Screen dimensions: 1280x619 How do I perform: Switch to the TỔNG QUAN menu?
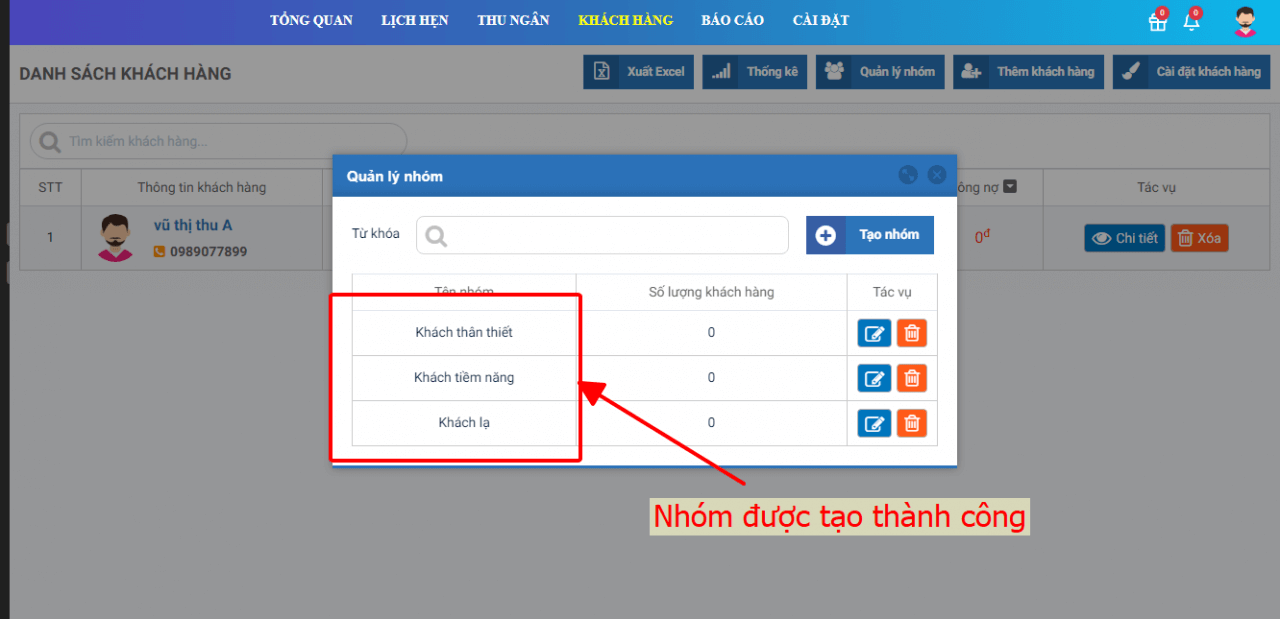[x=311, y=20]
